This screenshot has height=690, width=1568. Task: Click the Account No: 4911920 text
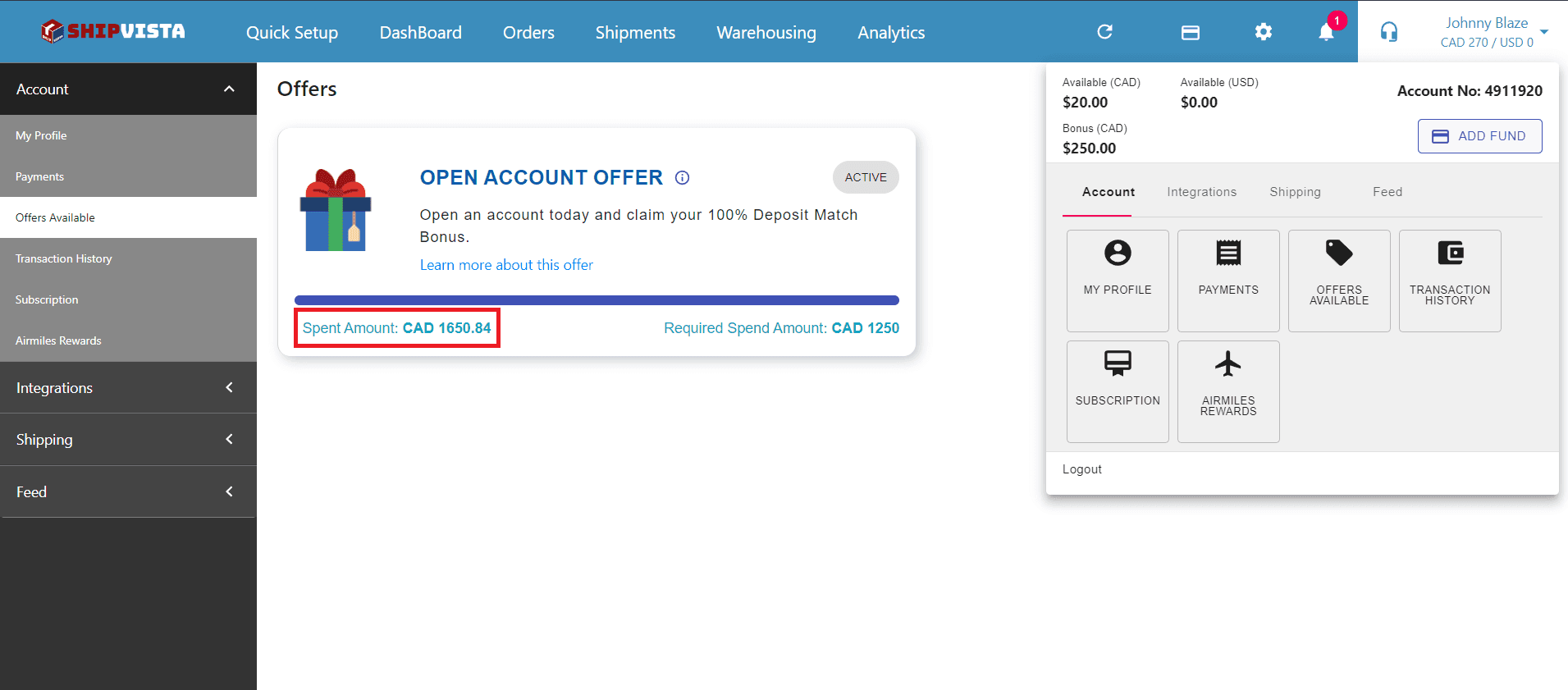1470,91
